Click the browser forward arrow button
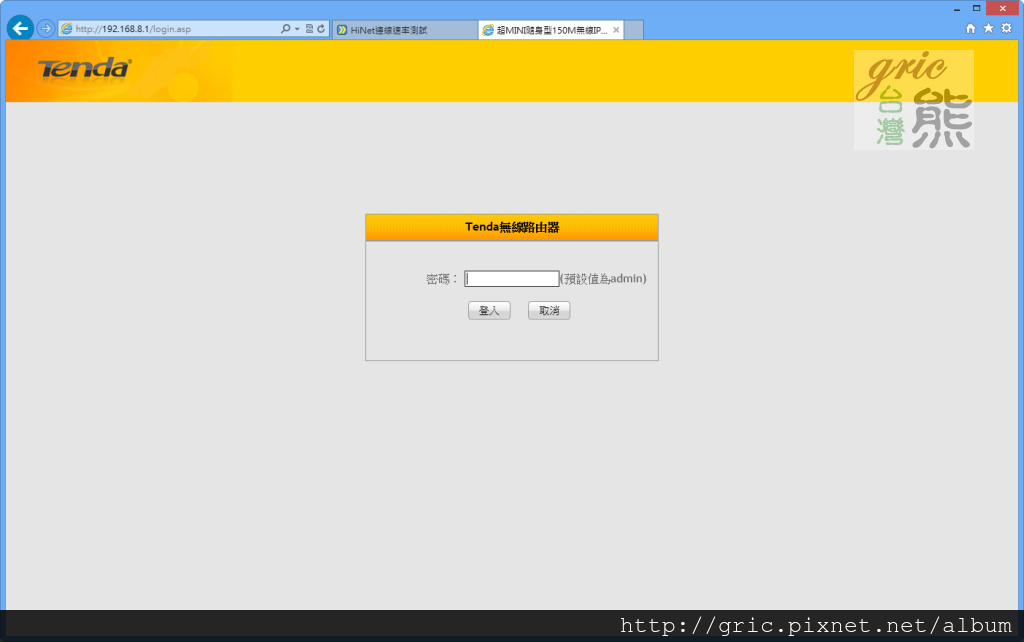 (x=46, y=29)
